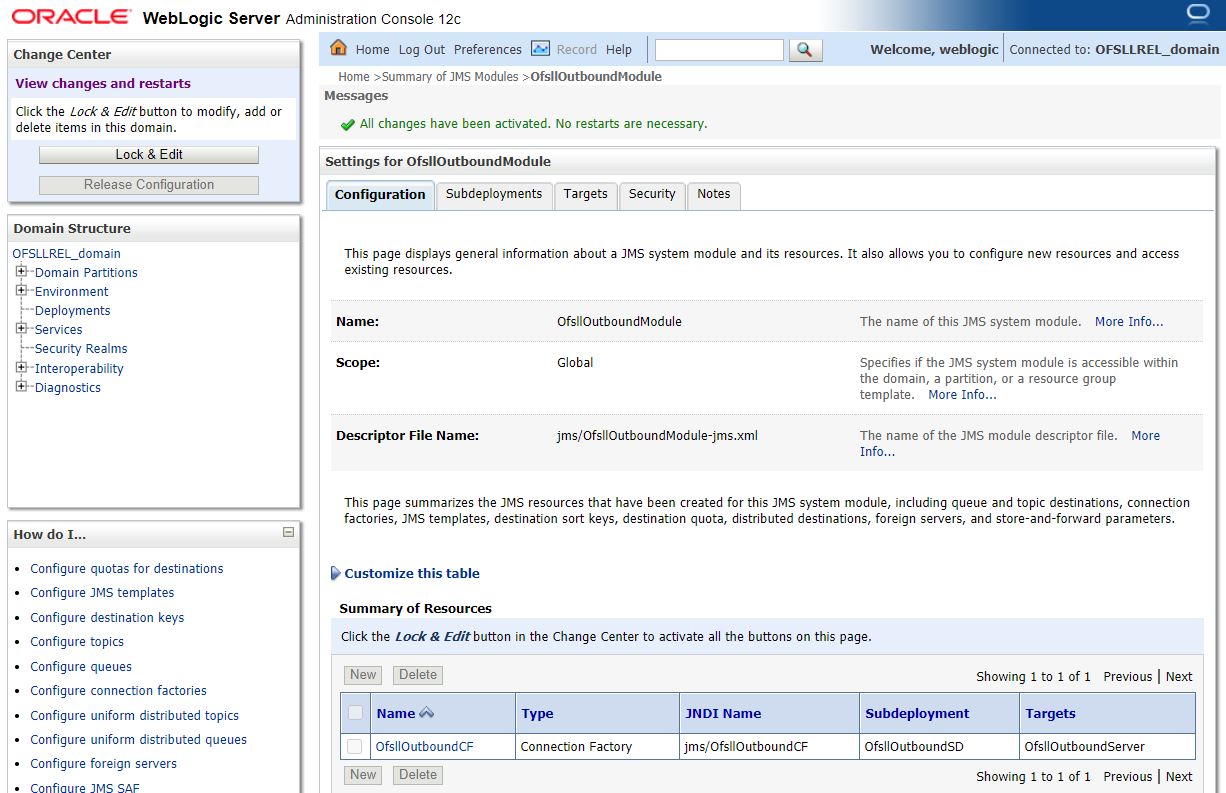This screenshot has width=1226, height=793.
Task: Open the Security tab
Action: (x=652, y=194)
